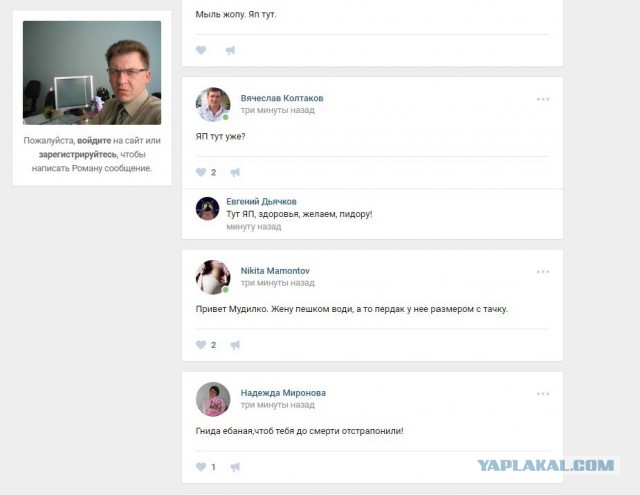Click the 'зарегистрируйтесь' registration link

(78, 154)
